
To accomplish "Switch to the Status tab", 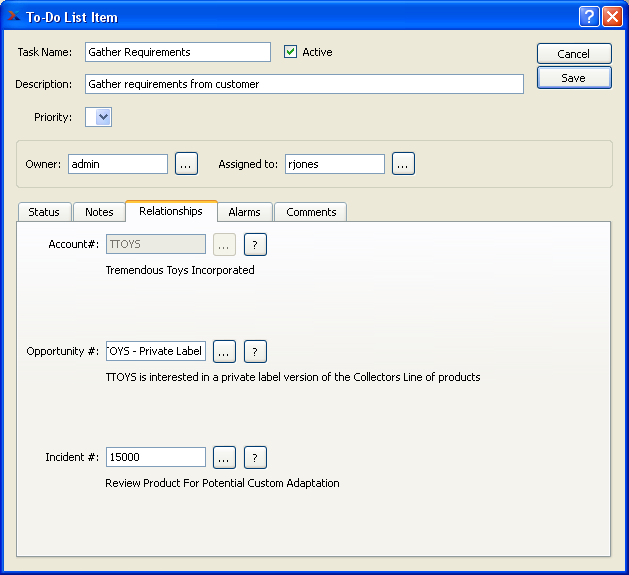I will [44, 212].
